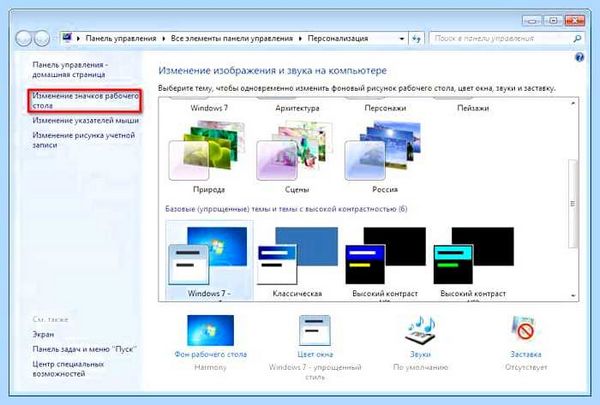
Task: Click the По умолчанию label under sounds
Action: tap(420, 367)
